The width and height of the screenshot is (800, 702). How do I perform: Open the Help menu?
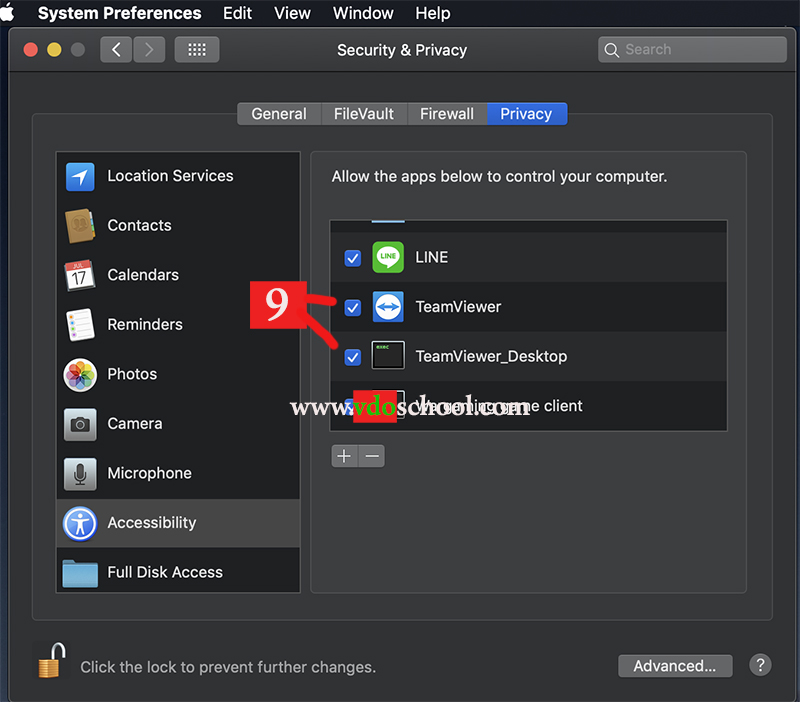[x=433, y=13]
